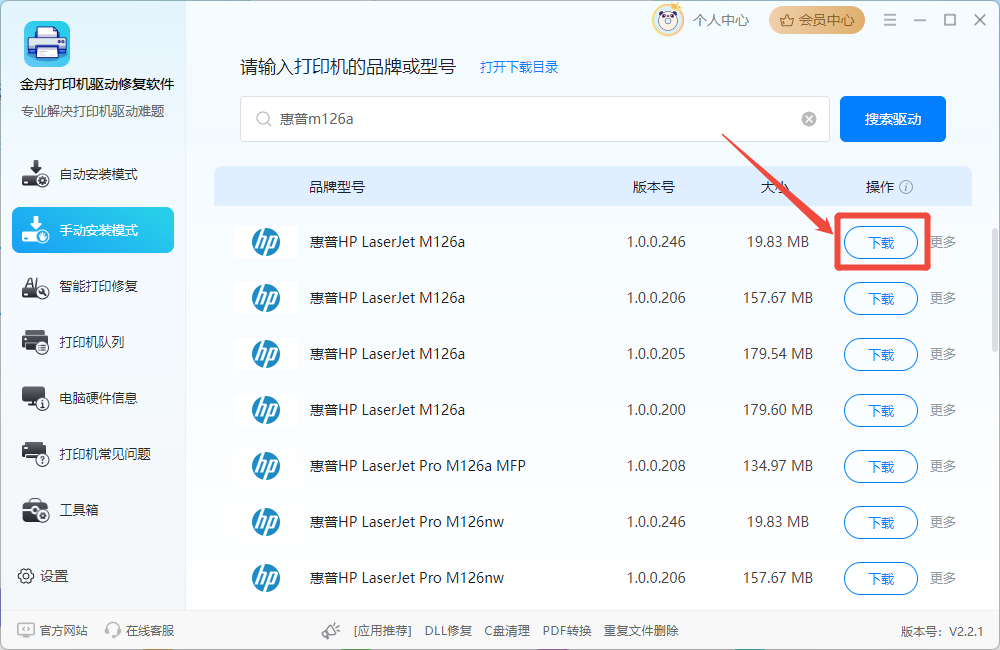Click 版本号: V2.2.1 label
The image size is (1000, 650).
tap(942, 632)
